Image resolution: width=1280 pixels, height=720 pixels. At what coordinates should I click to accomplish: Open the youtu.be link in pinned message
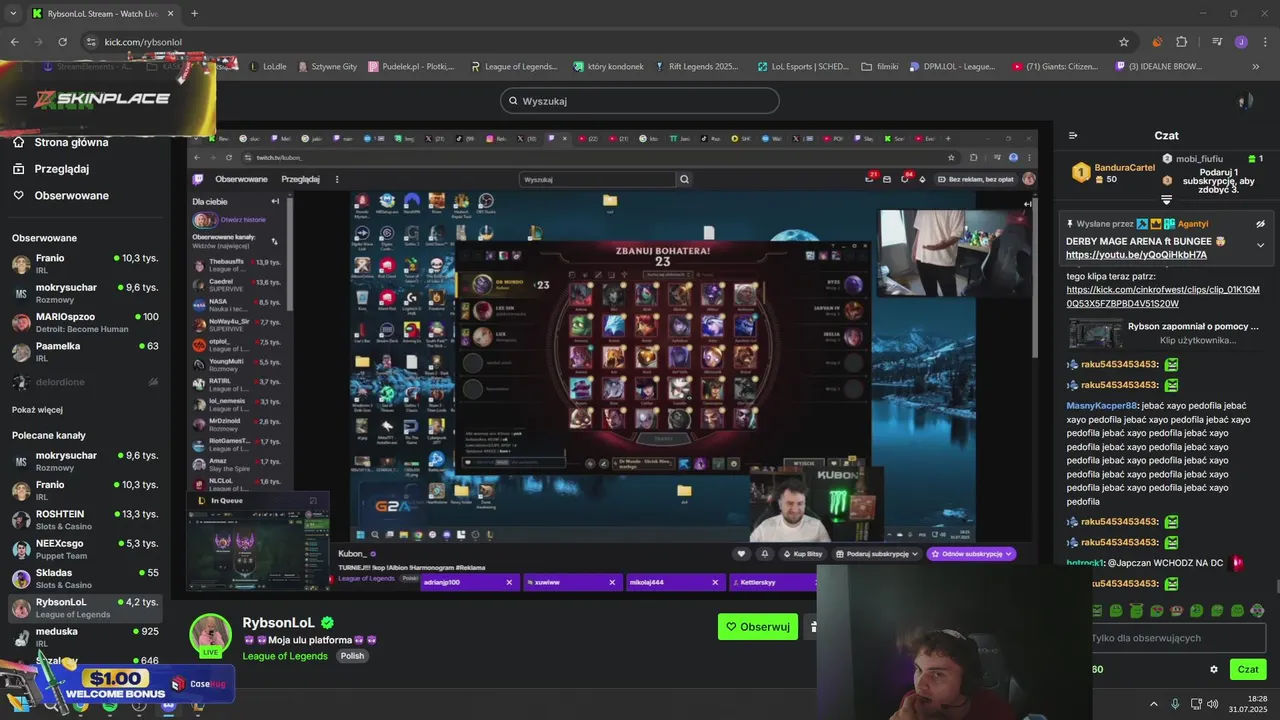click(1136, 255)
